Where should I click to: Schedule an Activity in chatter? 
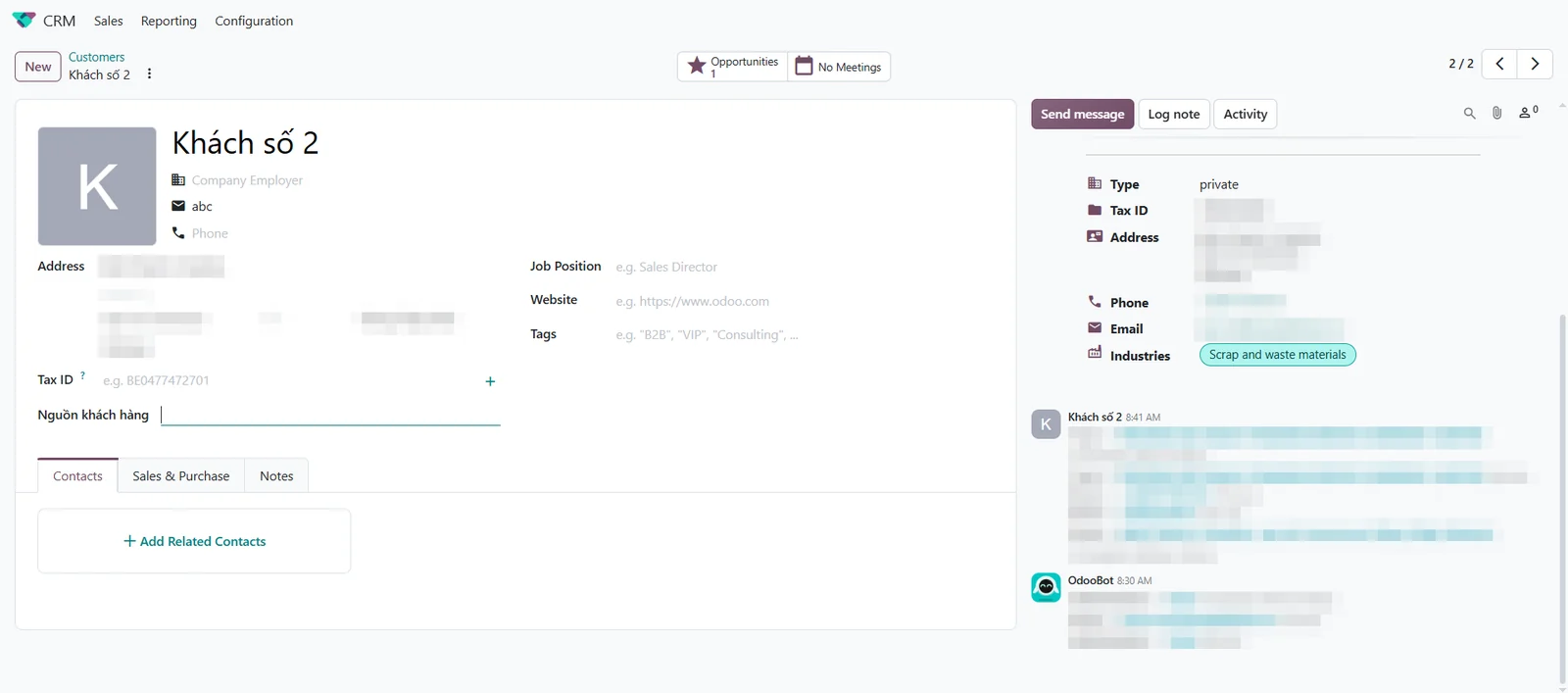[1246, 114]
